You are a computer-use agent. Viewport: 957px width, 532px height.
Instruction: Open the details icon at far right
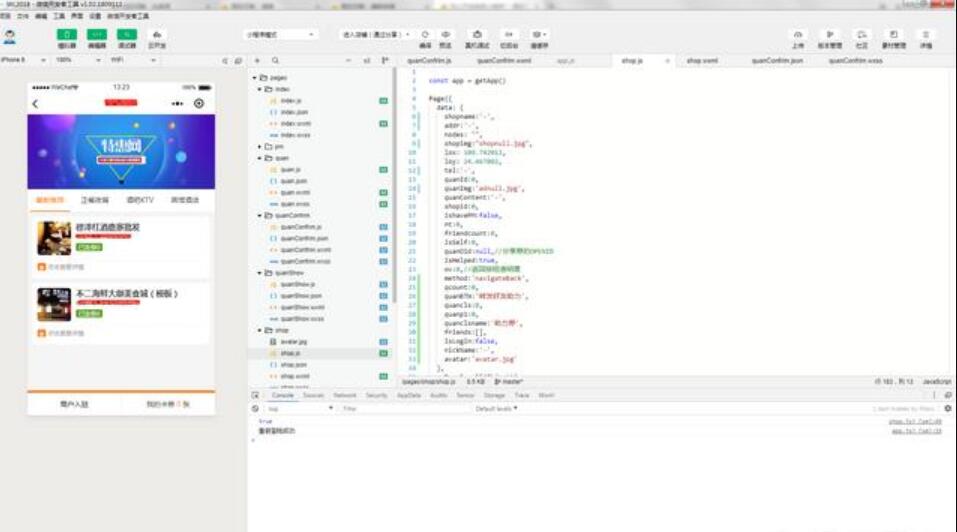pos(925,35)
